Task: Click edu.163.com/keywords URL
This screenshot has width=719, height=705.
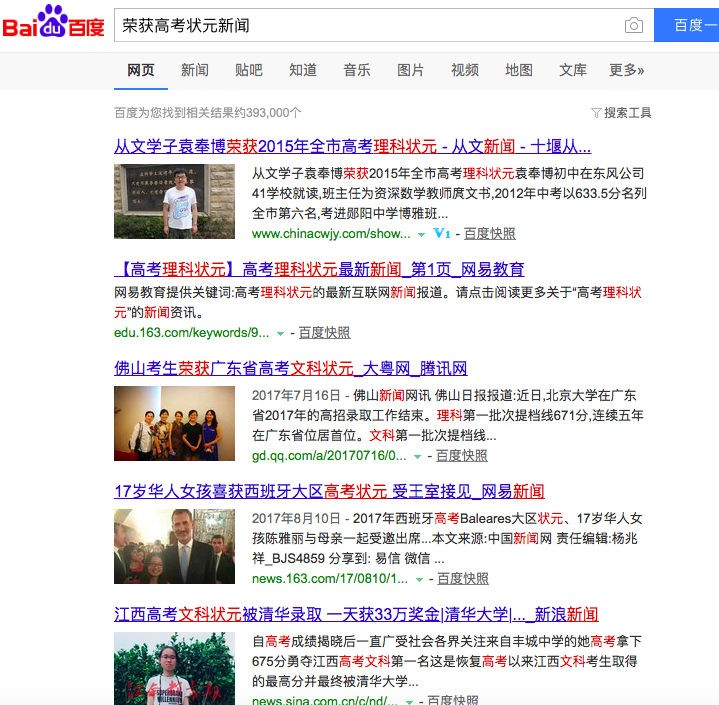Action: point(192,333)
